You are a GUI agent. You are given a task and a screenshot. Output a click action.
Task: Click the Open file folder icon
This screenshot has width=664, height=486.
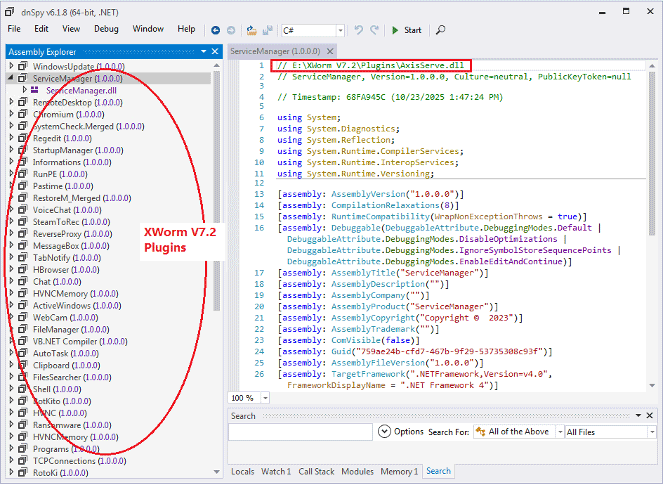[x=251, y=30]
